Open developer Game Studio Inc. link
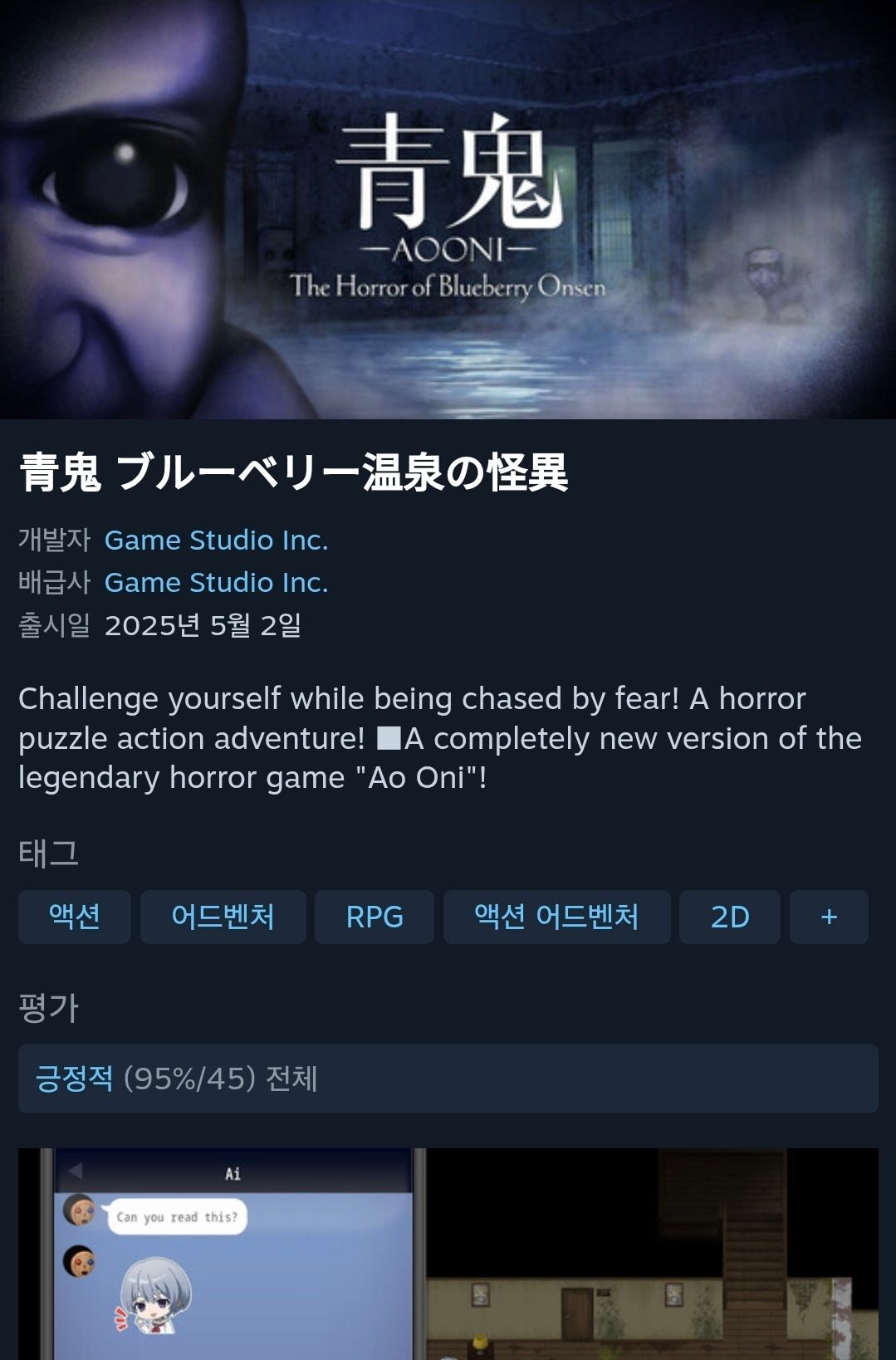The image size is (896, 1360). coord(216,540)
